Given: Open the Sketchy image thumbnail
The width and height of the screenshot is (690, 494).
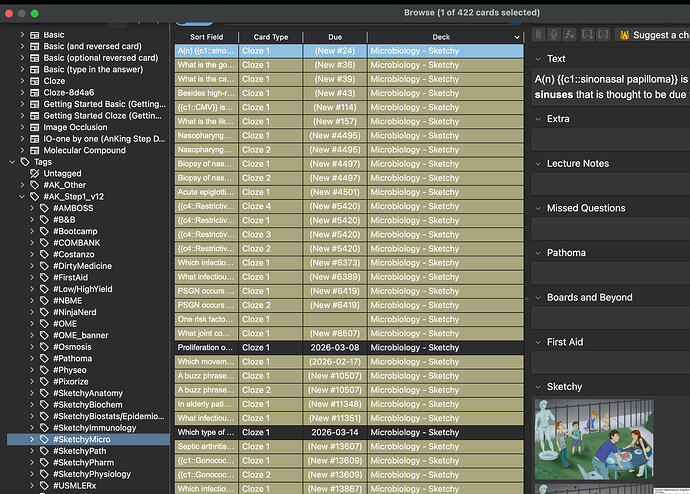Looking at the screenshot, I should click(594, 440).
